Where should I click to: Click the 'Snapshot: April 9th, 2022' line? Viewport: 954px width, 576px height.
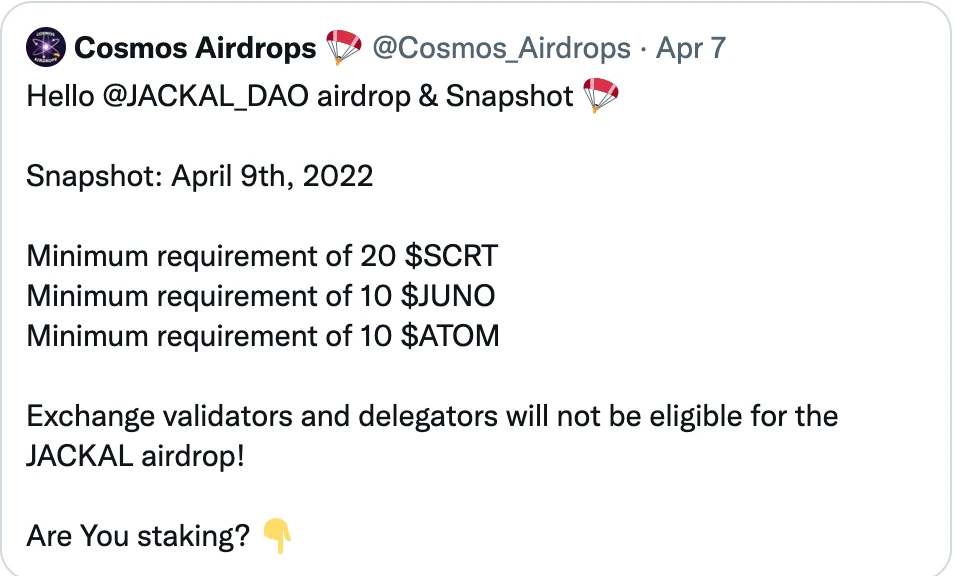(x=200, y=177)
